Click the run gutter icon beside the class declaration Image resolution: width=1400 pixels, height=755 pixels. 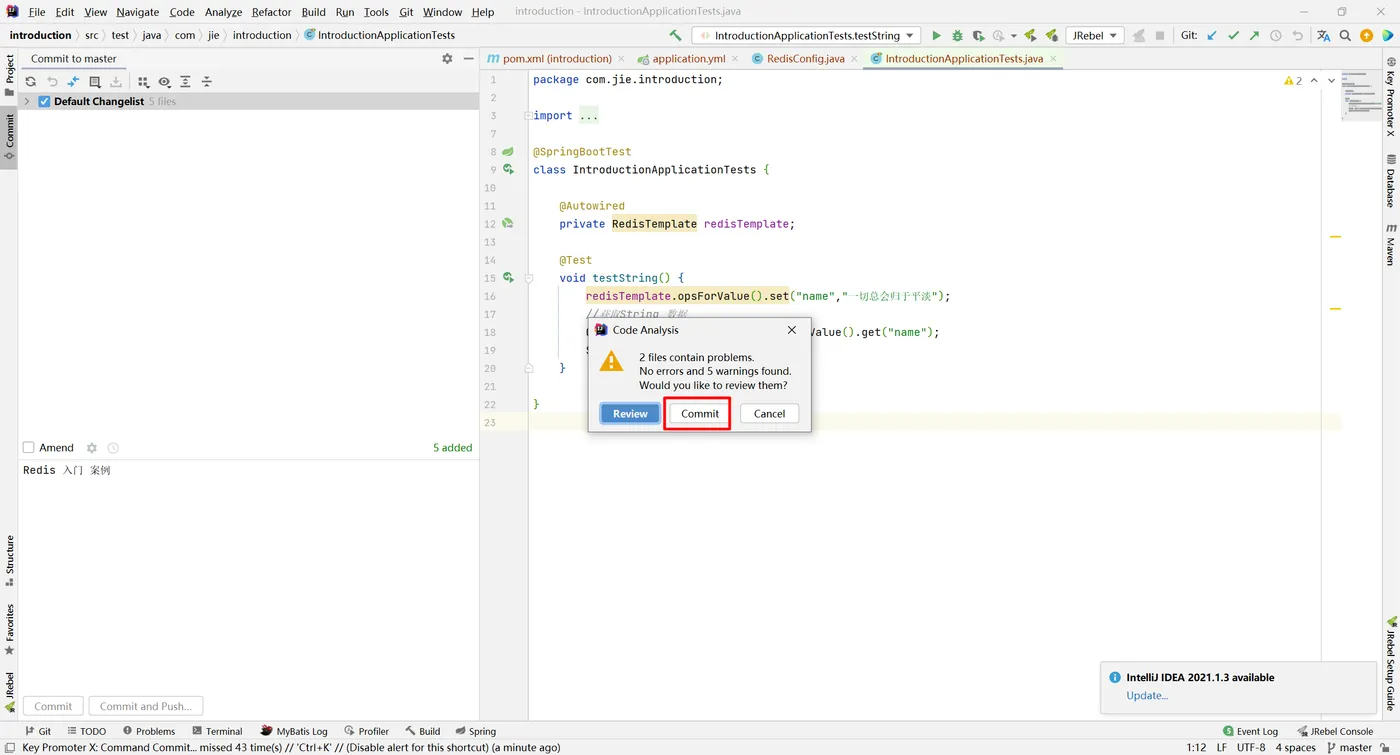(x=508, y=170)
